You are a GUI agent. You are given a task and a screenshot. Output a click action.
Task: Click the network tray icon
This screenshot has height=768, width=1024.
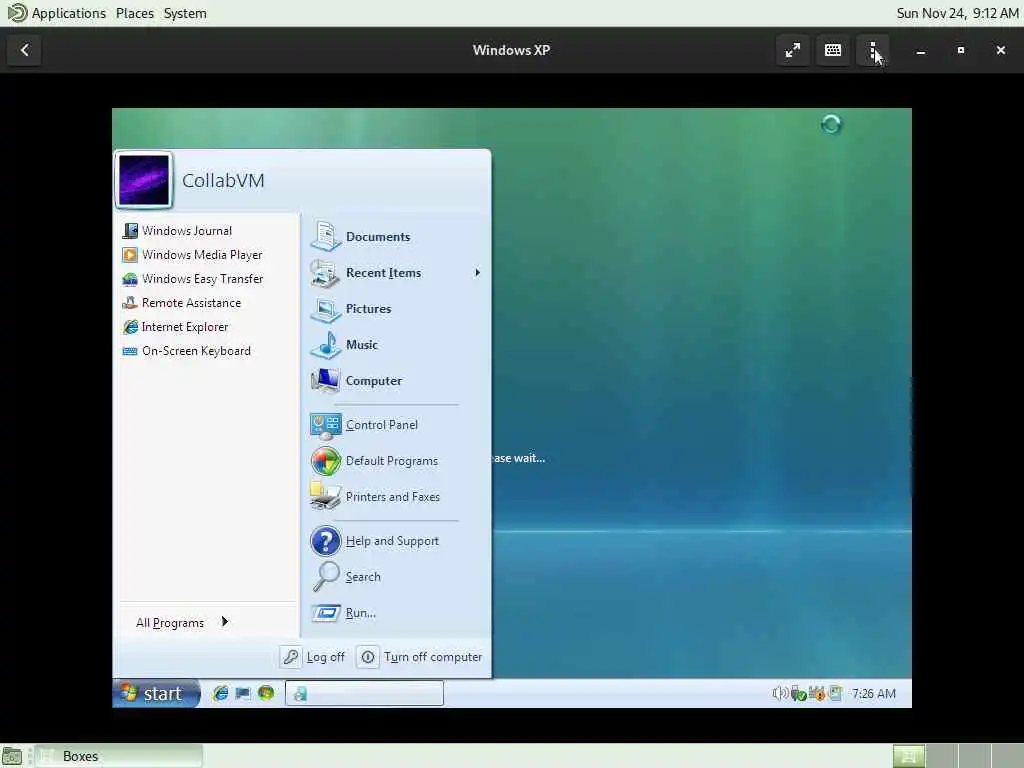tap(835, 693)
